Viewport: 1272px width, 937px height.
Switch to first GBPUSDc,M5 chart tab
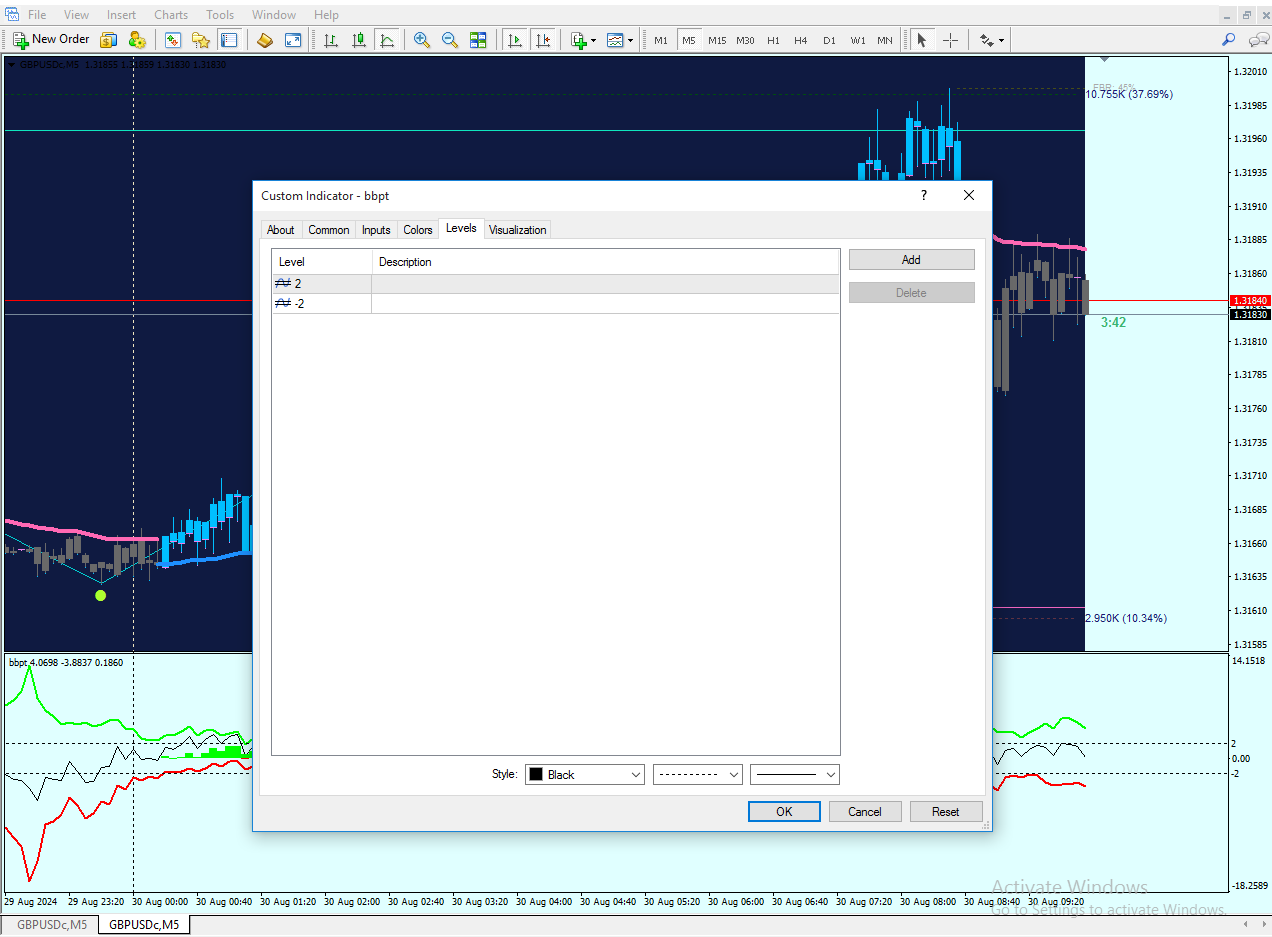[52, 925]
